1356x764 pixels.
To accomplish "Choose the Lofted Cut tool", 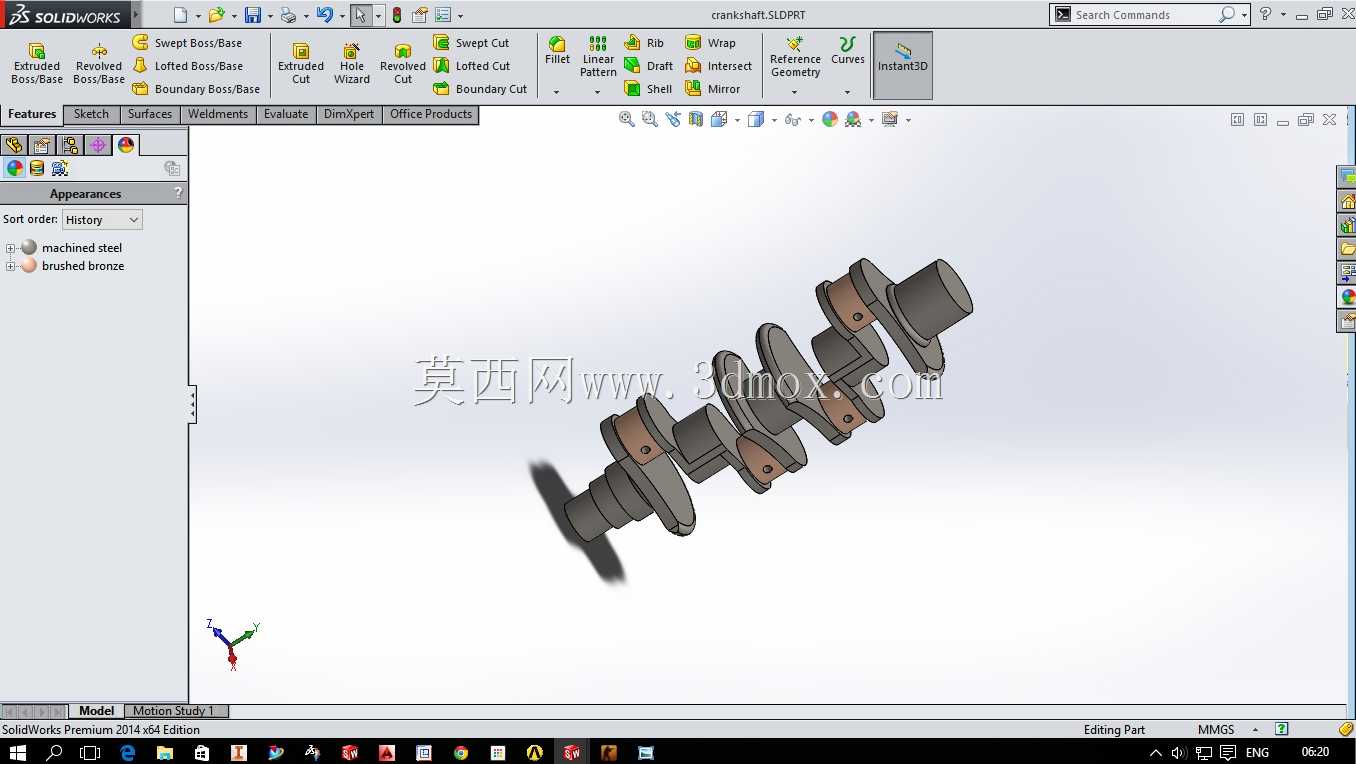I will 471,66.
